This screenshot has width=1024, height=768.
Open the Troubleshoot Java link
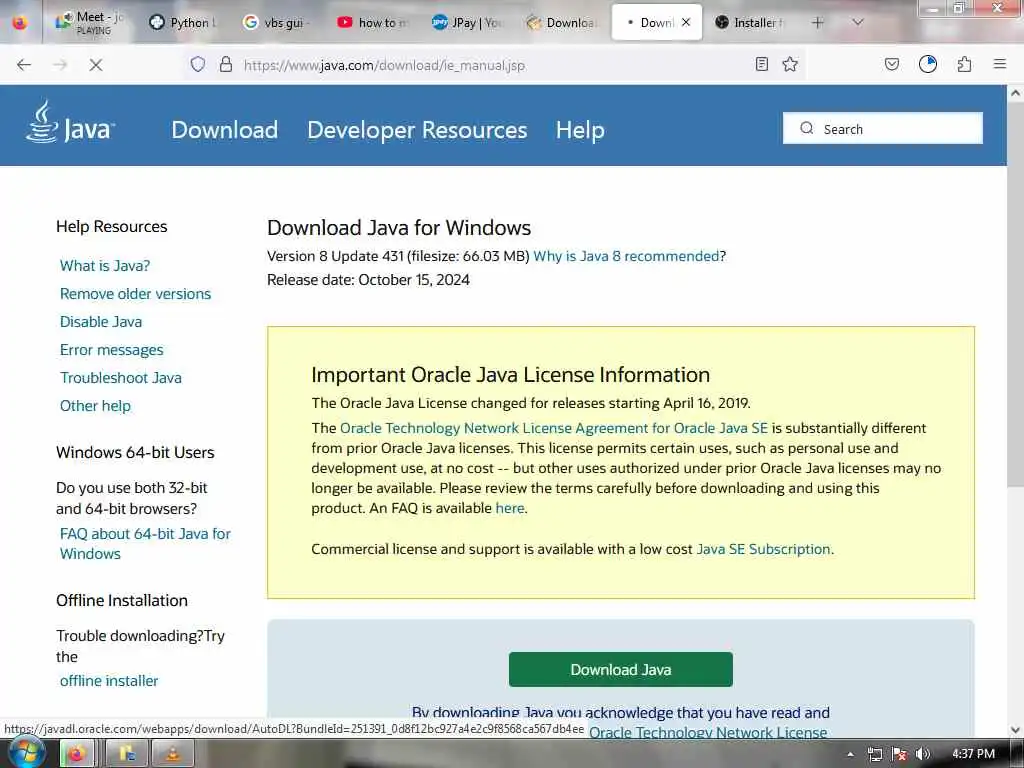[121, 377]
